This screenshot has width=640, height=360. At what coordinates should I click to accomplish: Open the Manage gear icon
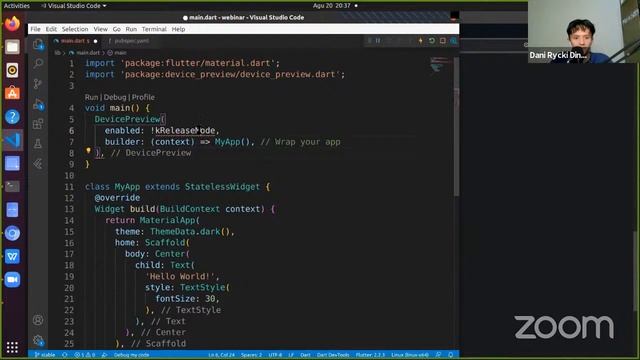38,340
